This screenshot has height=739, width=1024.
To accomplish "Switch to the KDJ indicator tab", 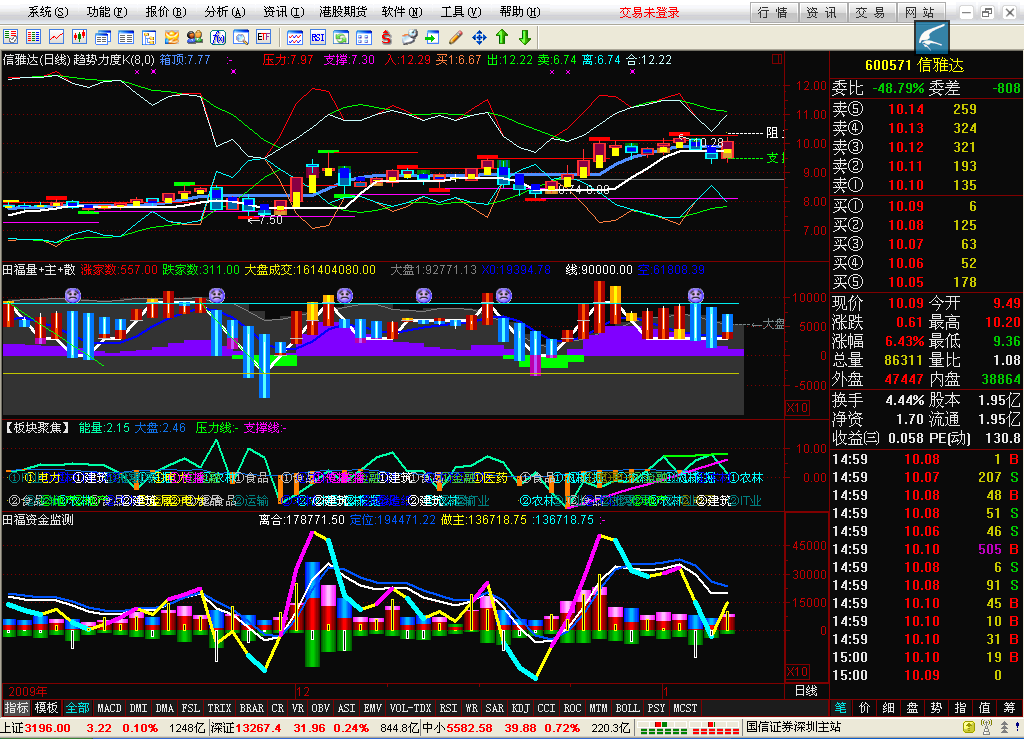I will point(520,708).
